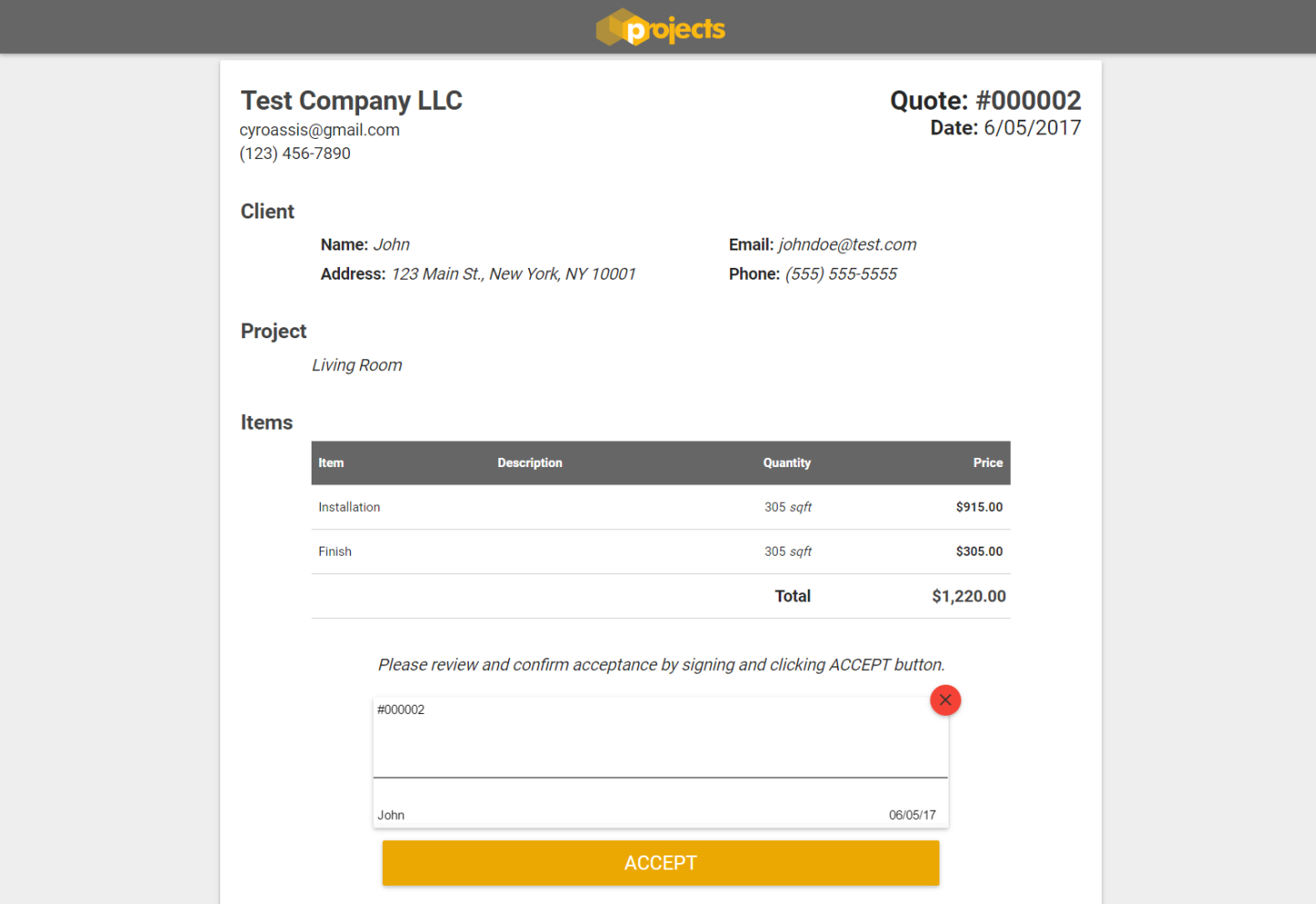1316x904 pixels.
Task: Click client phone (555) 555-5555
Action: 841,274
